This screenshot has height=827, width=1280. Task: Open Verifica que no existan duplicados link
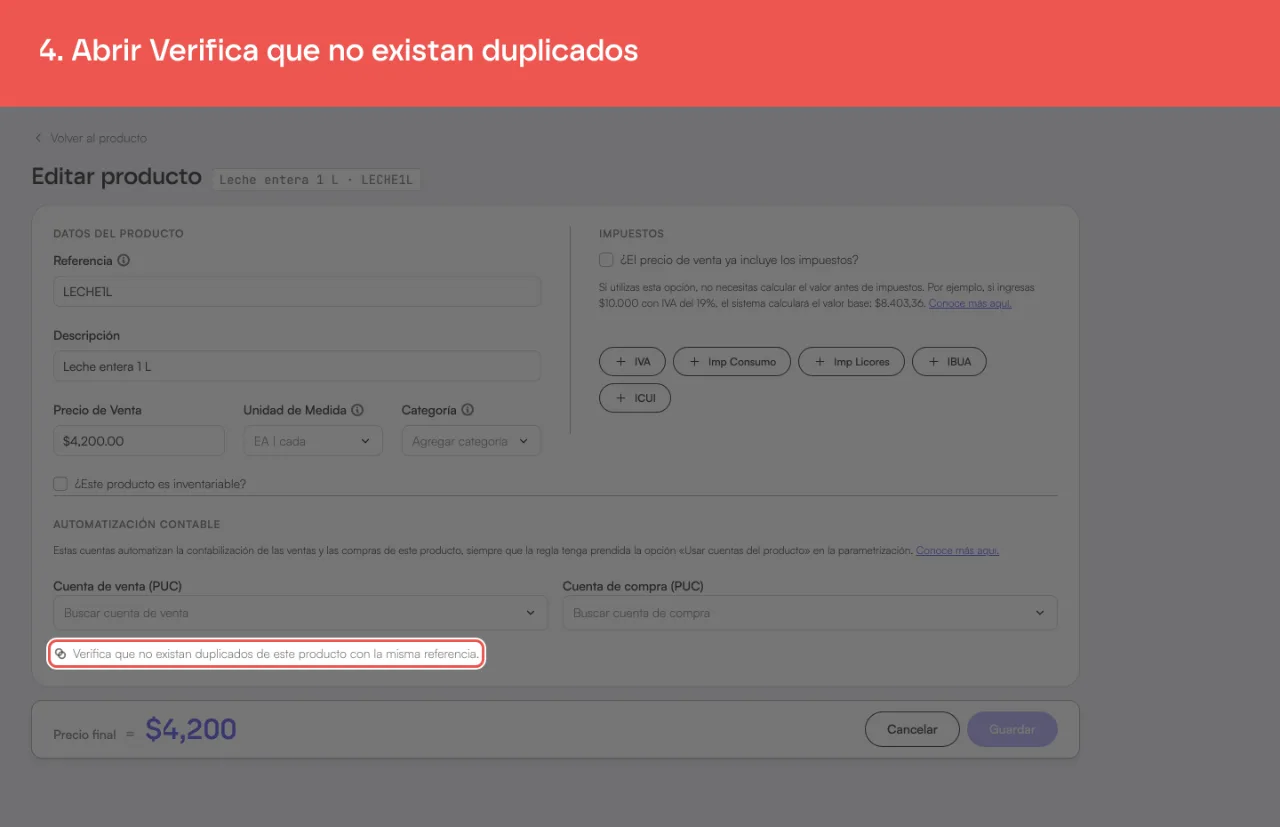point(267,654)
